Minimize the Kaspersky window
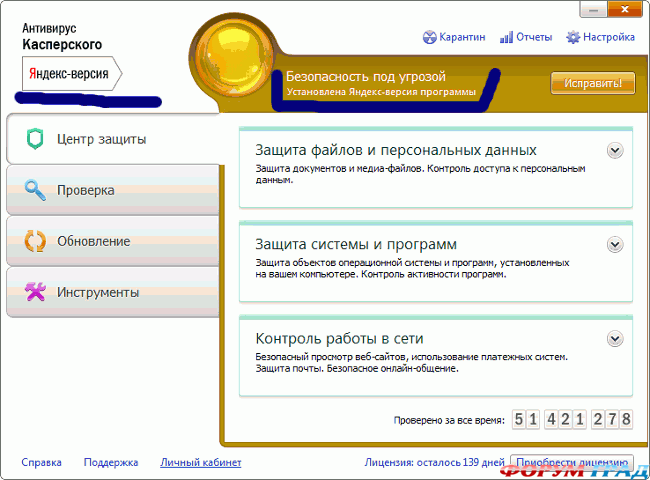 pyautogui.click(x=593, y=10)
